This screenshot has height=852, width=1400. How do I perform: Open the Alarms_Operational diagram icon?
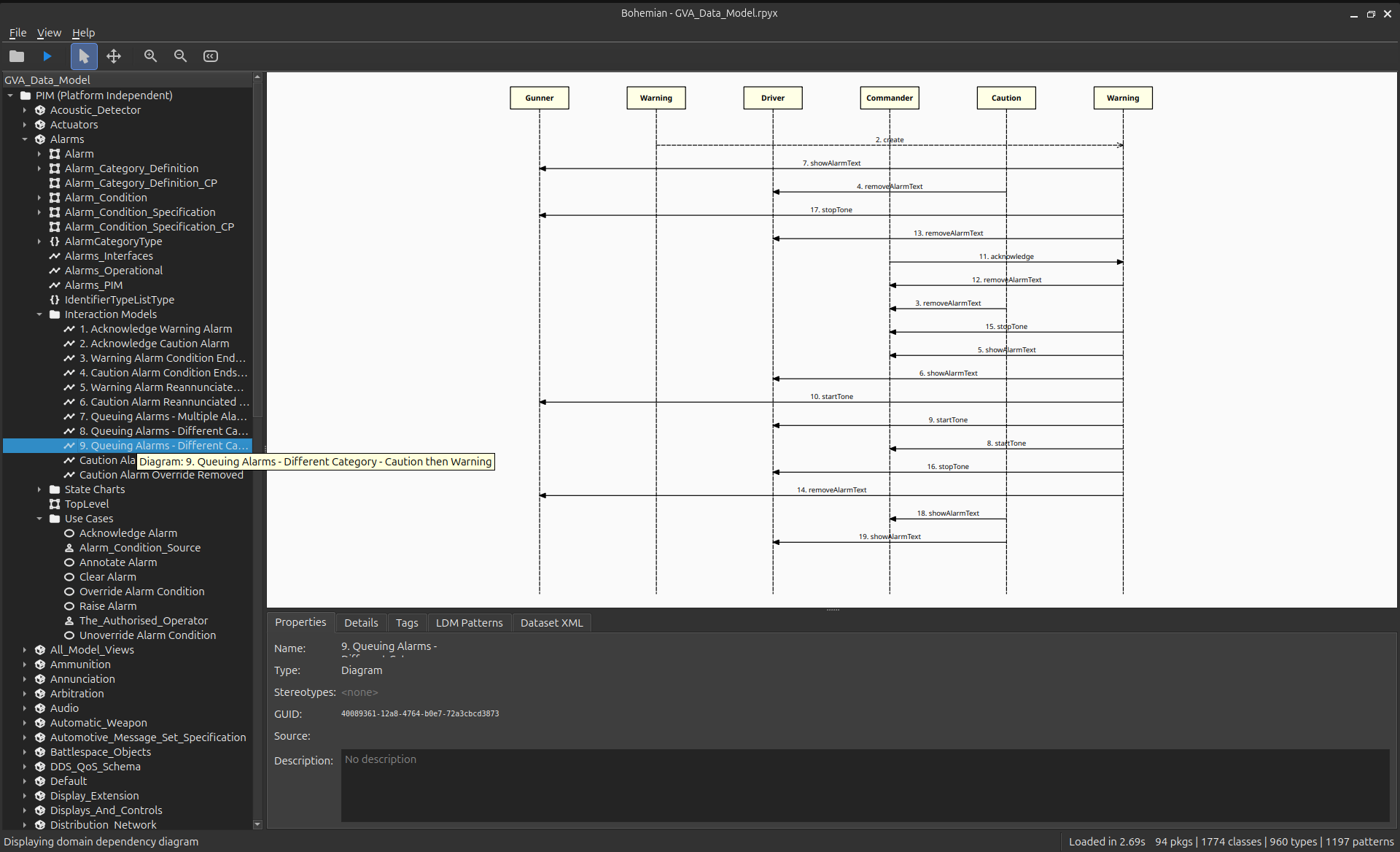click(54, 271)
